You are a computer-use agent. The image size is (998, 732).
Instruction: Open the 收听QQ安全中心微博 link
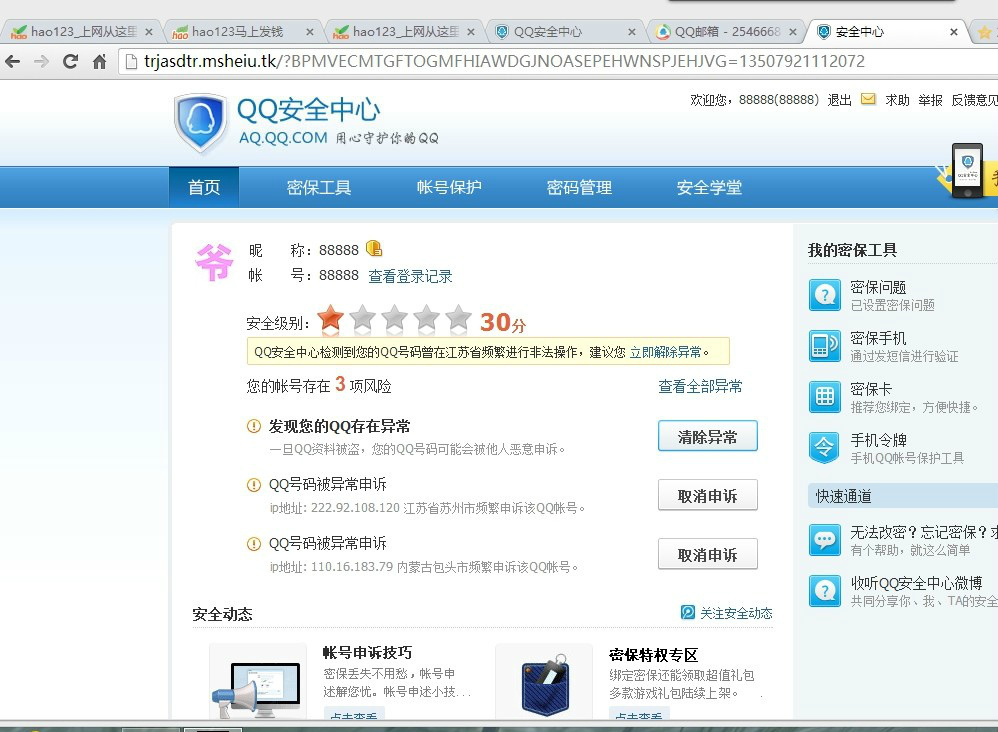point(917,583)
